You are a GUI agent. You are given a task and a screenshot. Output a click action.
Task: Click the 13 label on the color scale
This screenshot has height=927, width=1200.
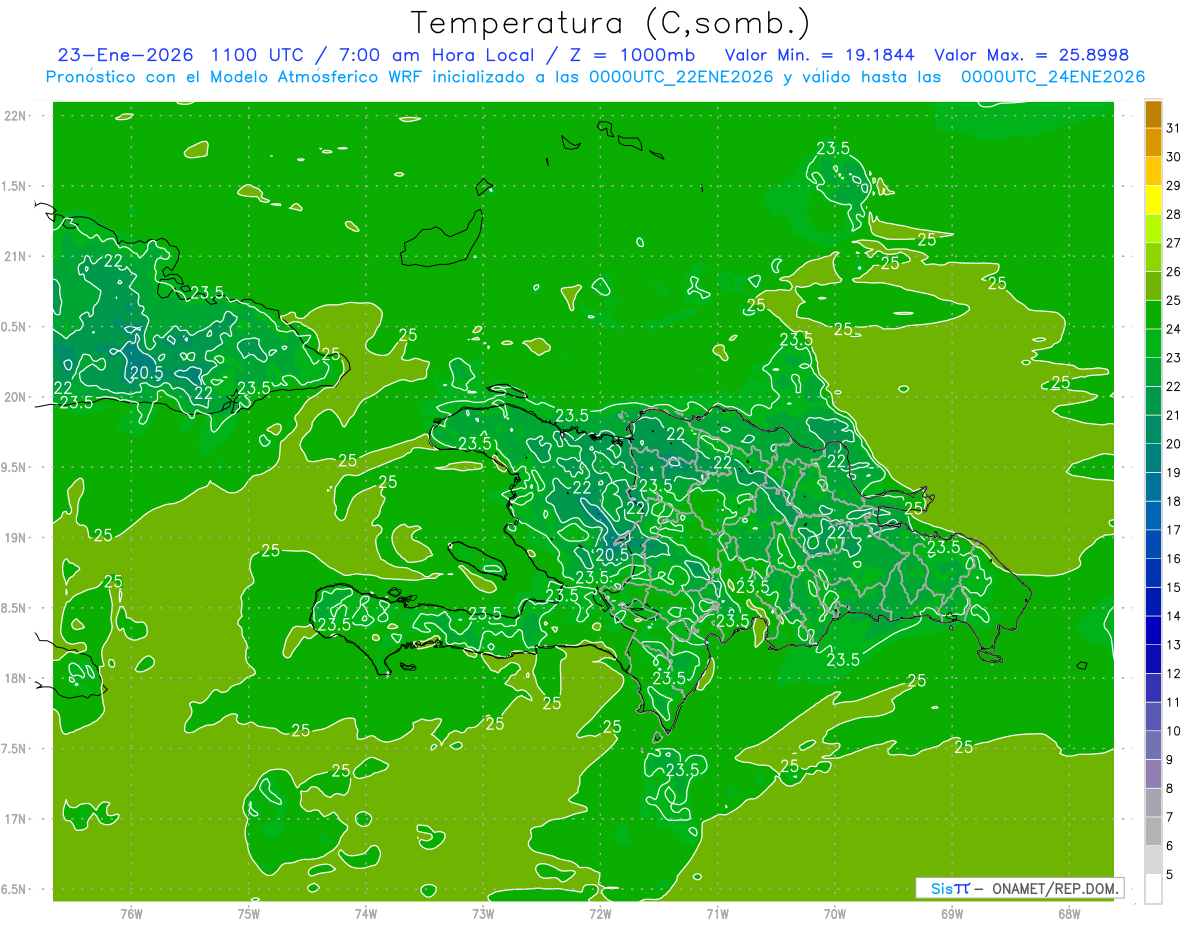(x=1174, y=645)
